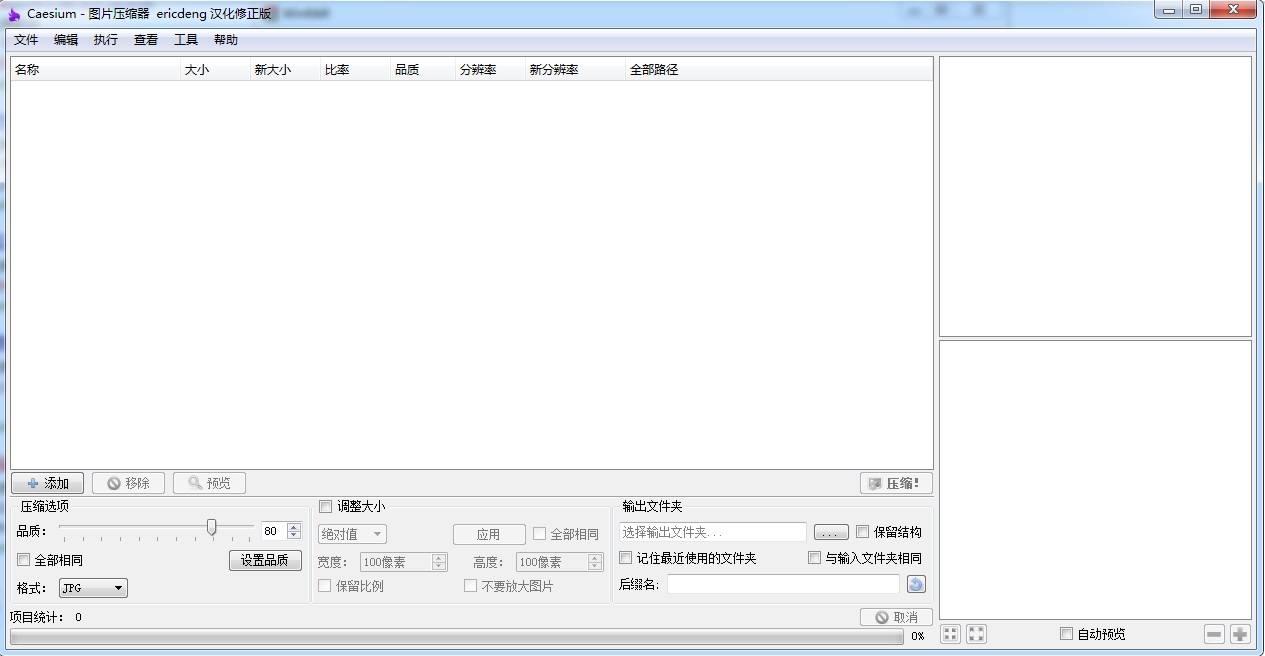
Task: Click the 设置品质 button
Action: (x=265, y=560)
